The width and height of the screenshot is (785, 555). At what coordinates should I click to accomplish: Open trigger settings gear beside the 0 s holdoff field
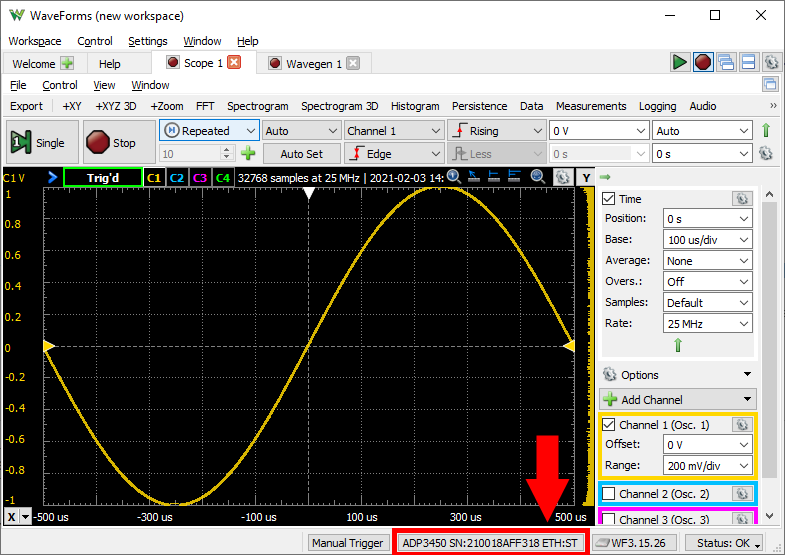765,153
